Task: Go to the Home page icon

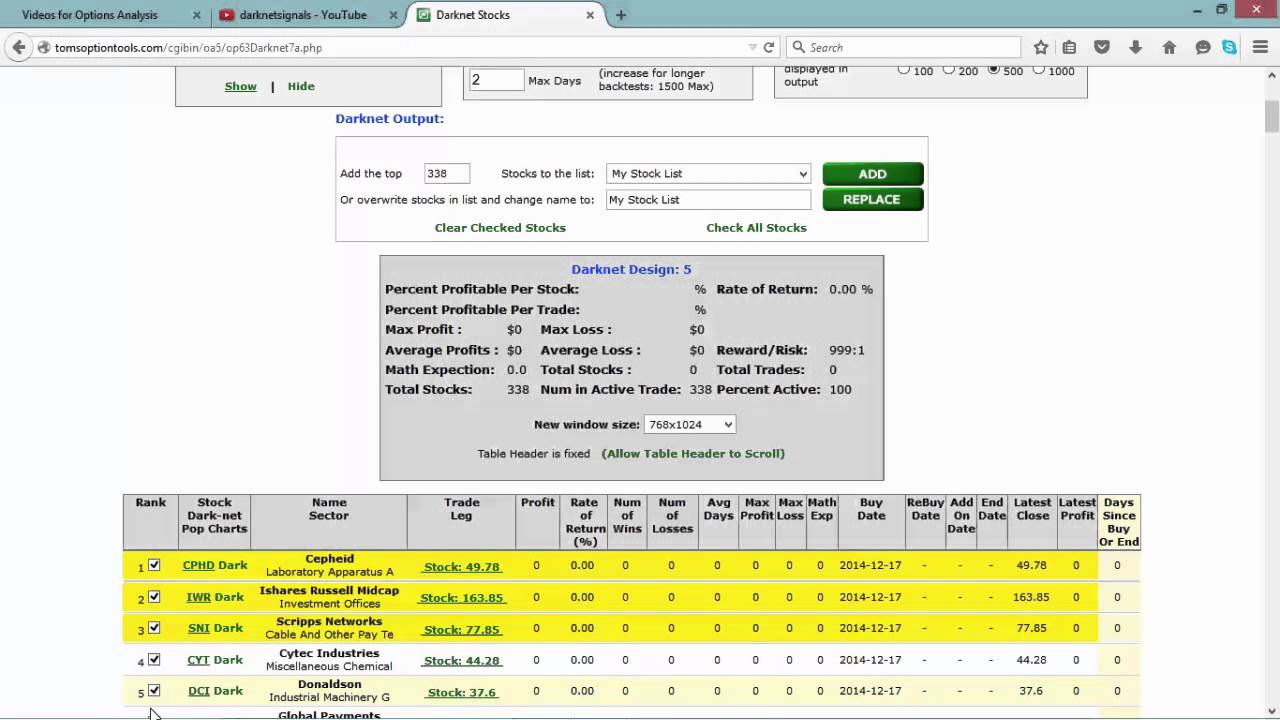Action: point(1169,47)
